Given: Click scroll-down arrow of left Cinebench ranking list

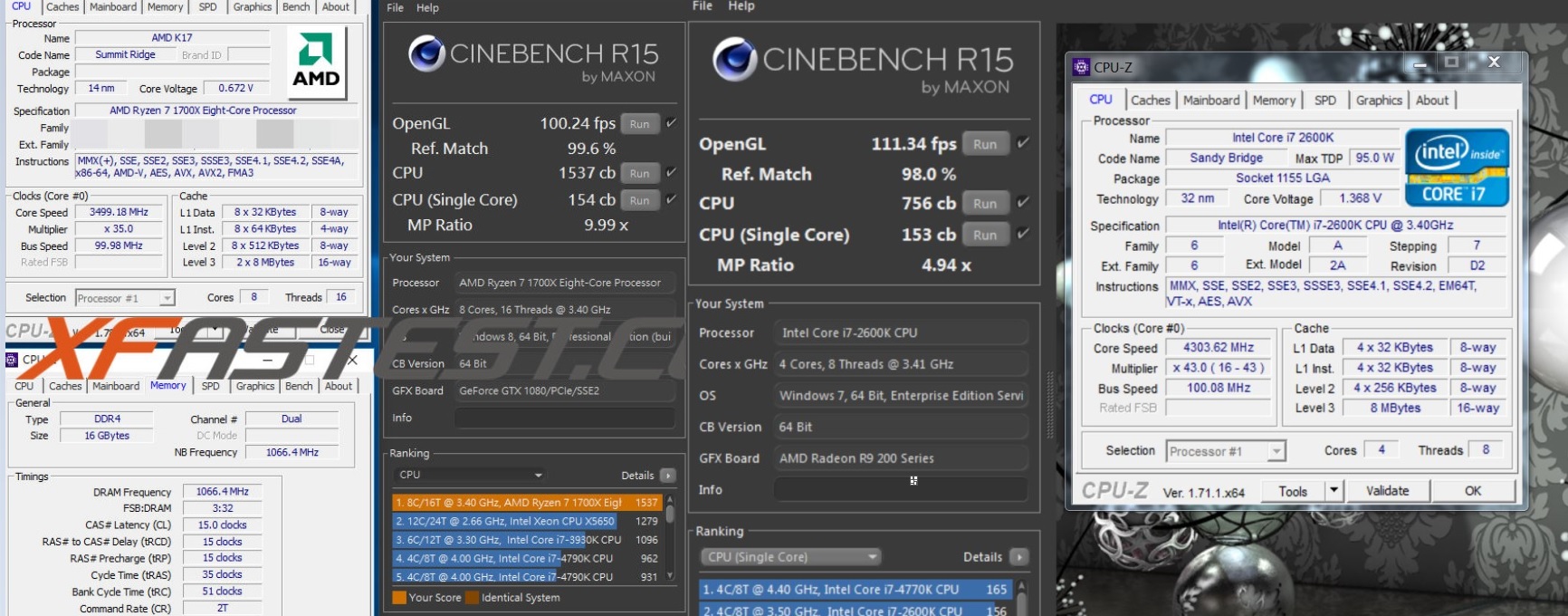Looking at the screenshot, I should [670, 575].
